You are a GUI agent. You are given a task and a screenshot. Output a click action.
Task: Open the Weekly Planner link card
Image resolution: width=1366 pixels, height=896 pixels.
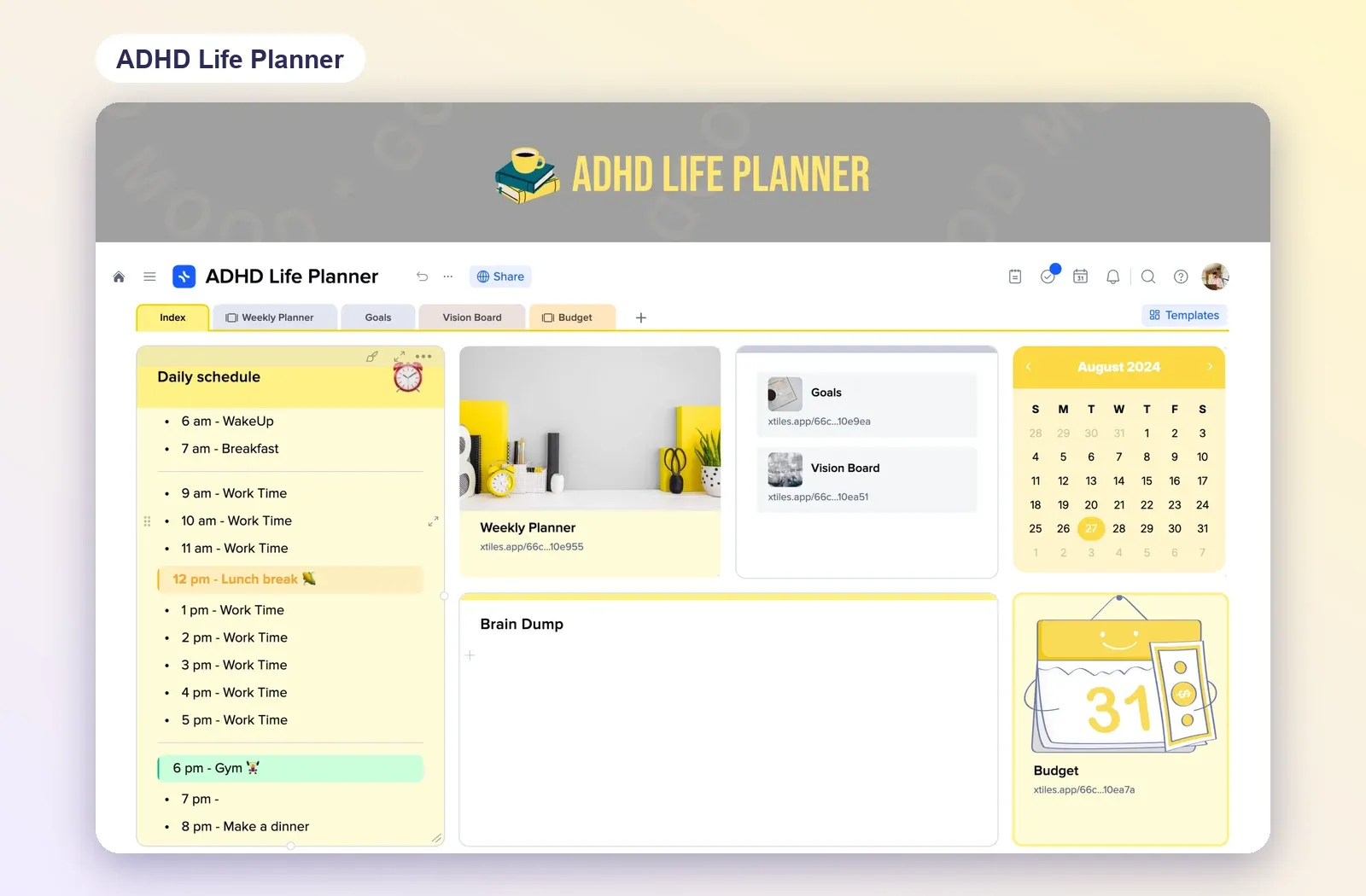click(x=590, y=462)
